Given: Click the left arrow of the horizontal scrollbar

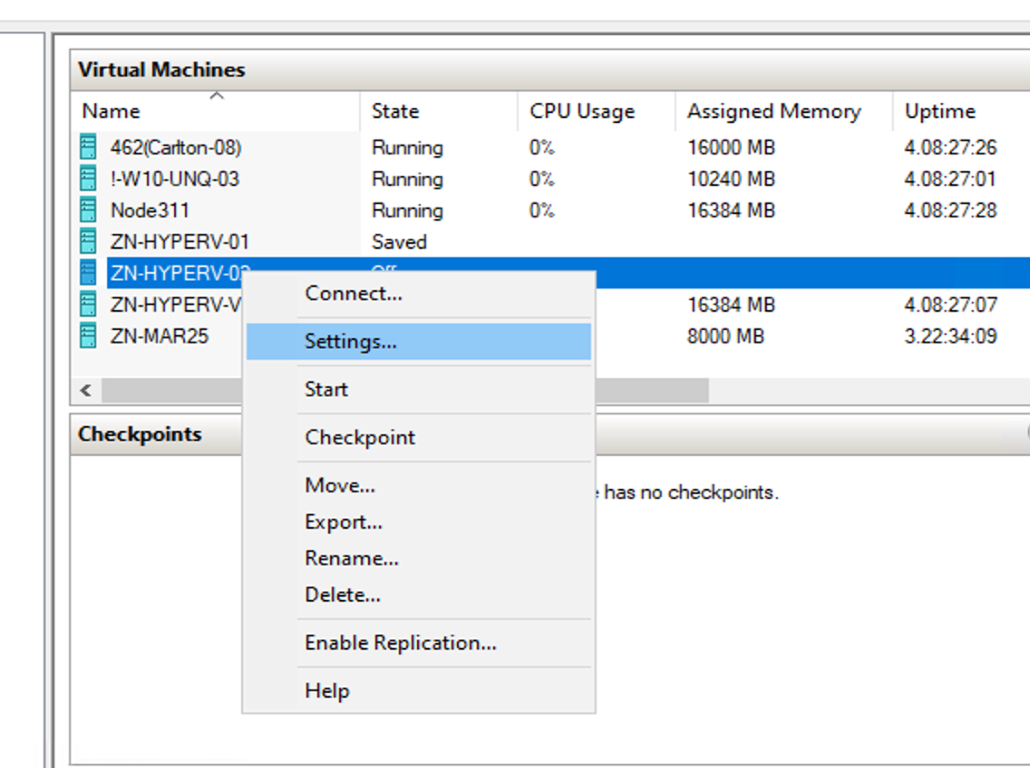Looking at the screenshot, I should (85, 390).
